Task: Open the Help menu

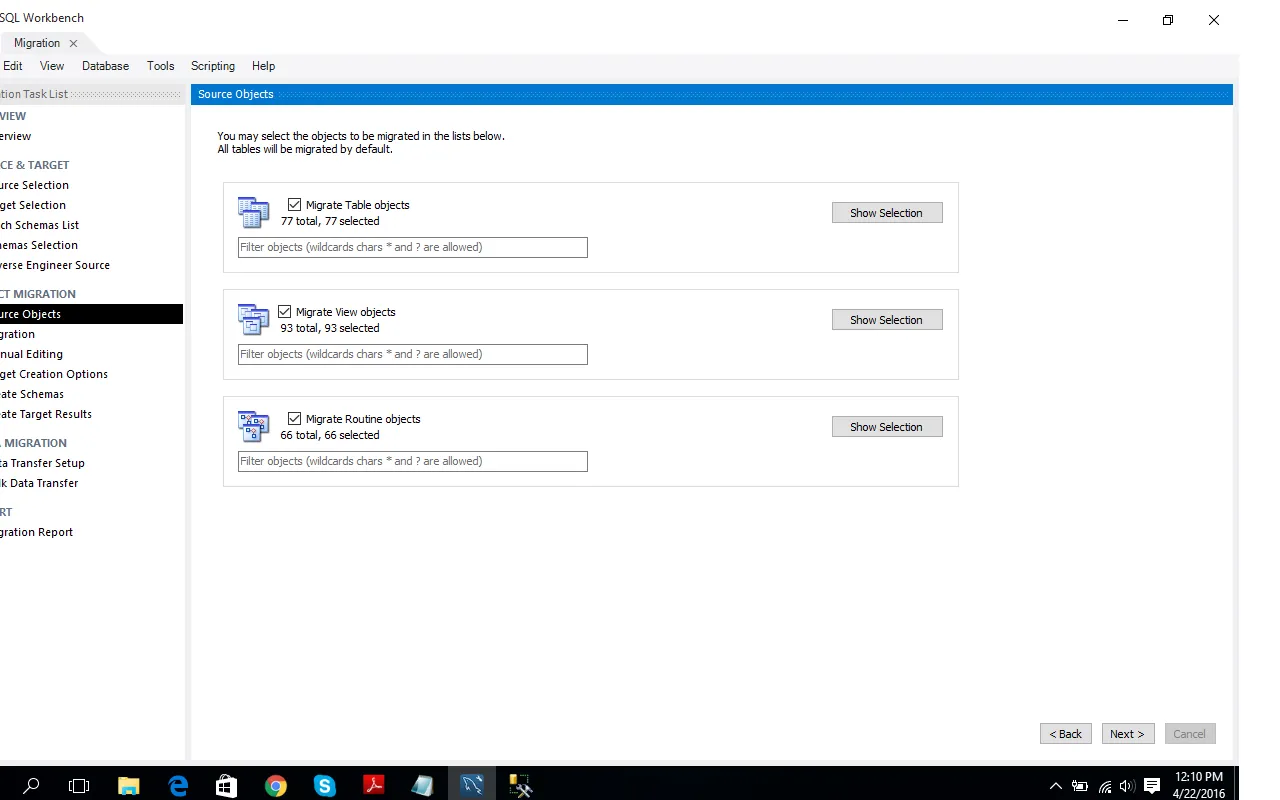Action: click(263, 66)
